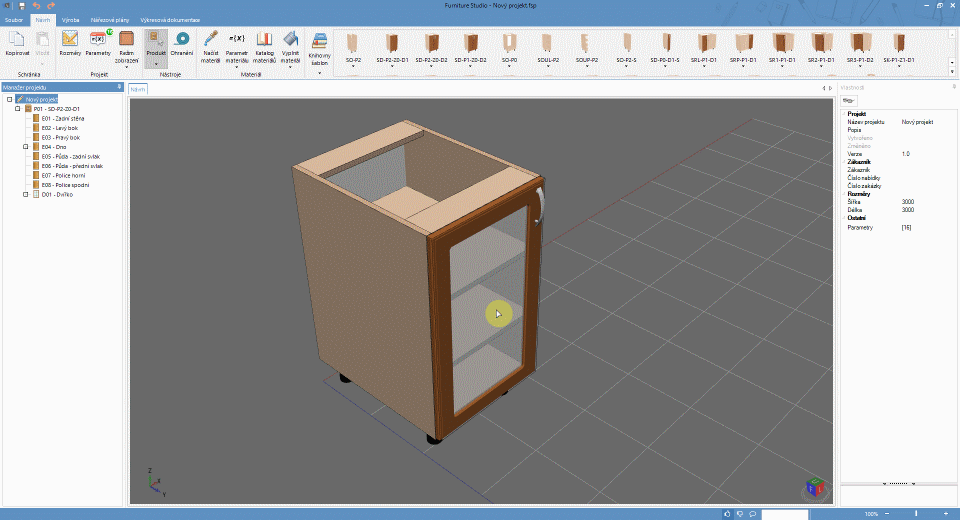The image size is (960, 520).
Task: Expand the E04 - Dno tree node
Action: point(25,147)
